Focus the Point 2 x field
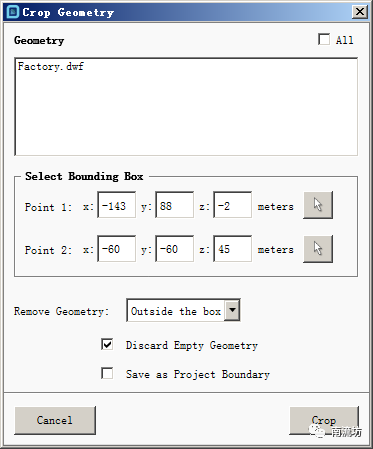This screenshot has width=373, height=449. point(117,249)
